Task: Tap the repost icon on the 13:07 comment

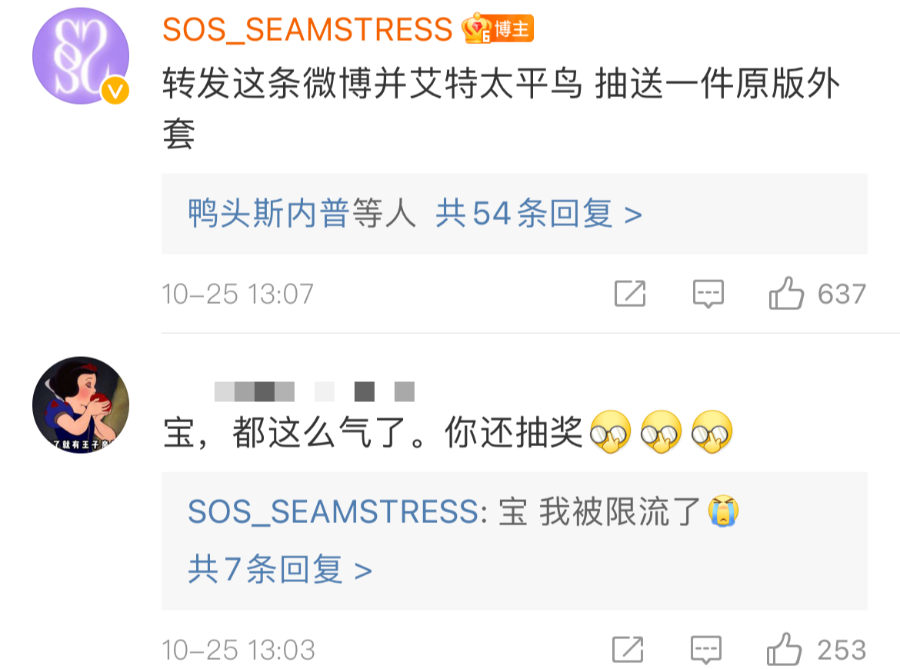Action: click(x=630, y=294)
